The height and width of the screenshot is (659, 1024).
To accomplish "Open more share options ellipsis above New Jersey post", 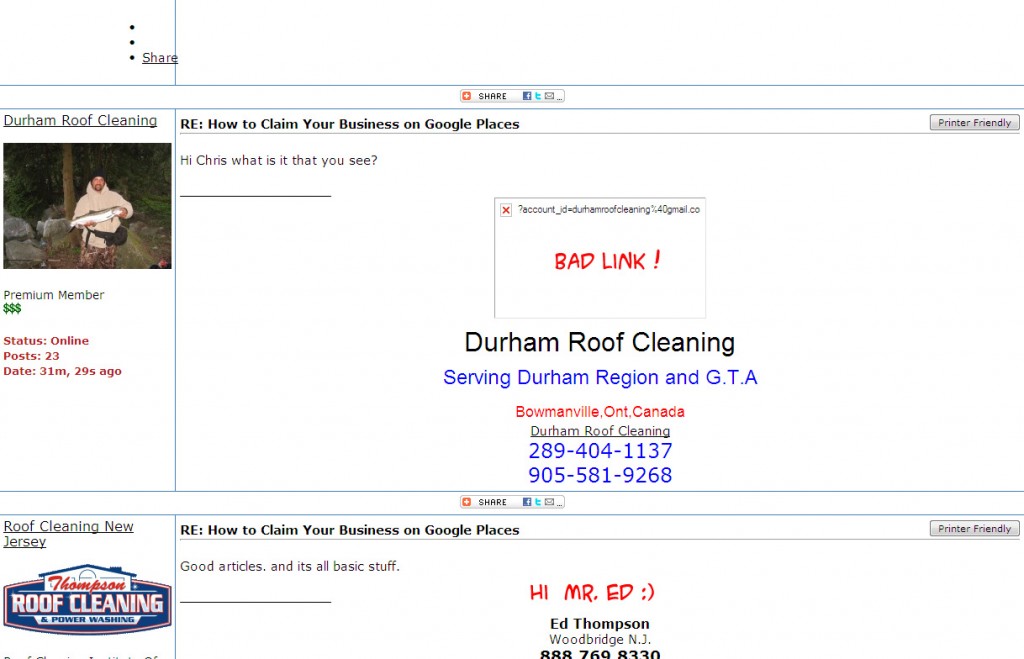I will coord(559,503).
